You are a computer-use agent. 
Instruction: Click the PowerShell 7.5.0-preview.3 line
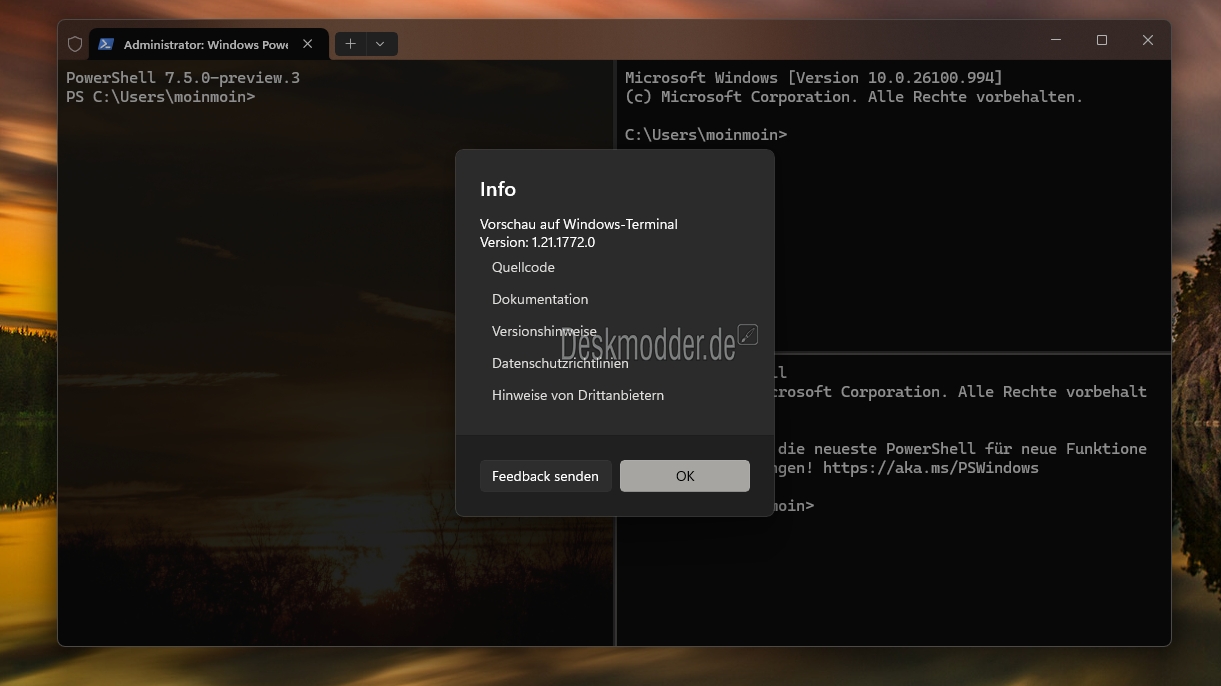(x=183, y=77)
